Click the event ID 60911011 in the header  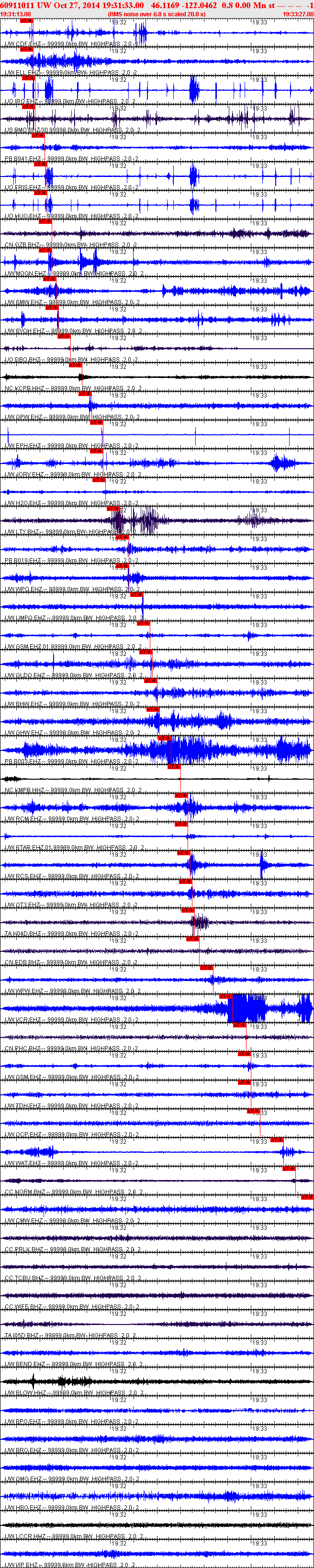17,5
